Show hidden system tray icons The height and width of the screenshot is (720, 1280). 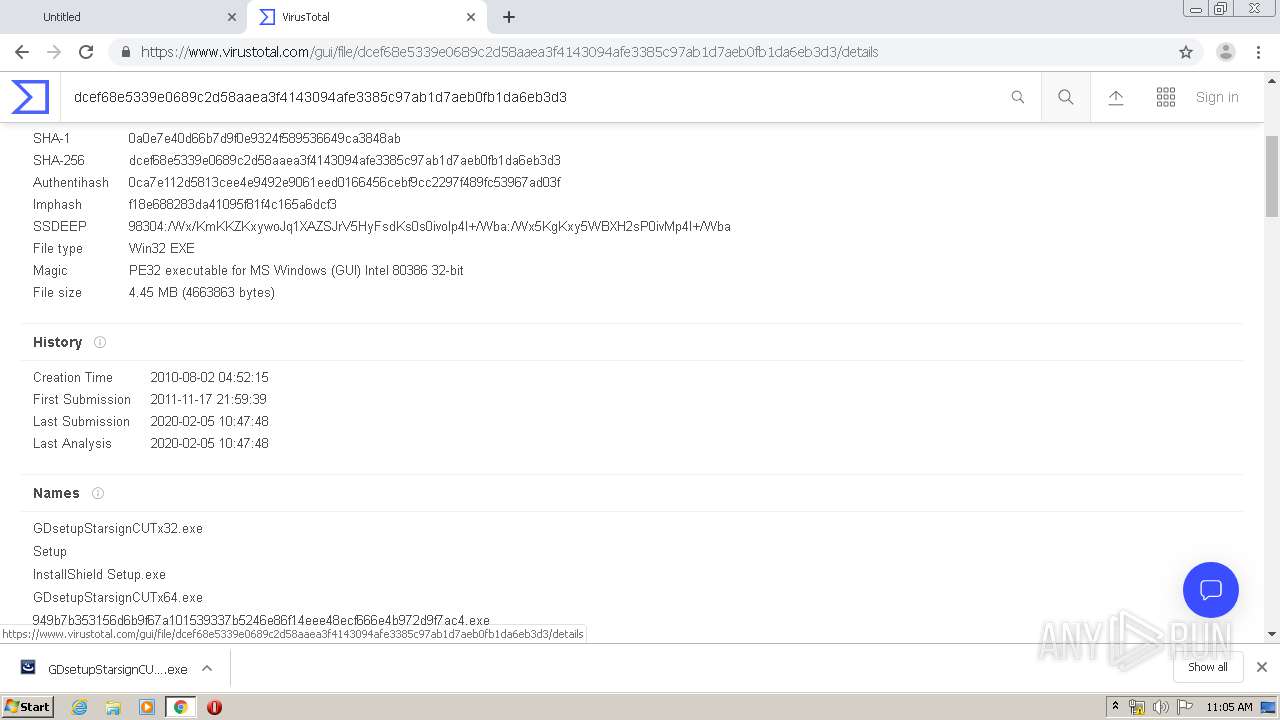pyautogui.click(x=1115, y=707)
